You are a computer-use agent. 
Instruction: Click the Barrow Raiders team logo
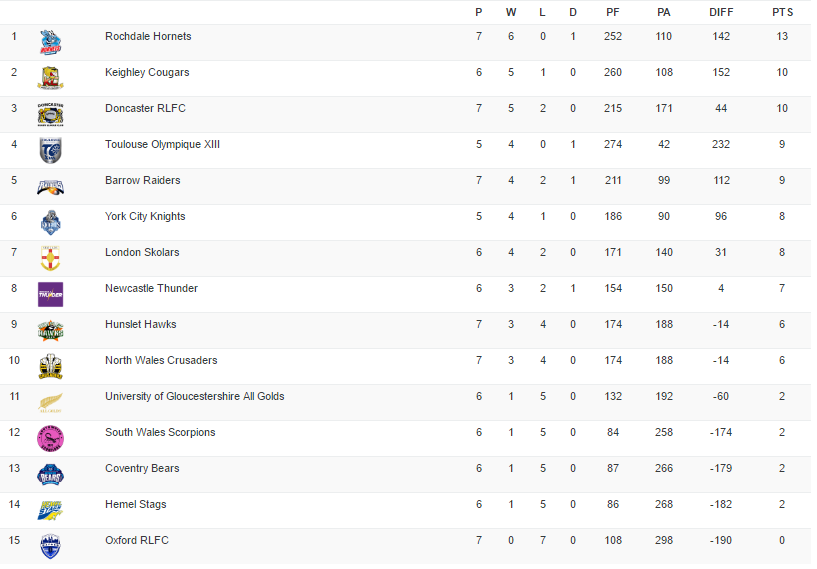click(51, 186)
